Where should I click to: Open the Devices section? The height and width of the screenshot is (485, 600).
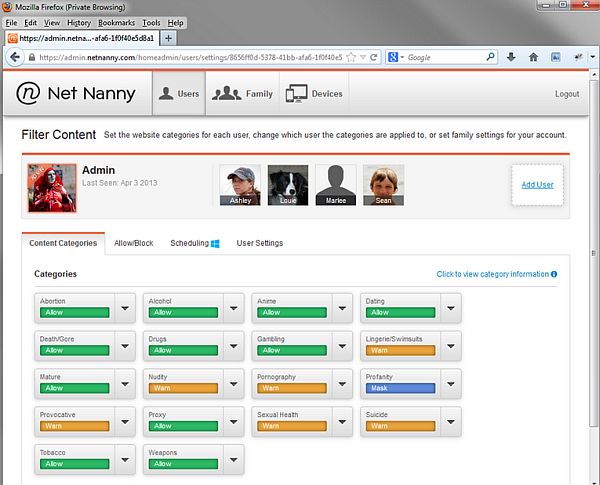[314, 93]
